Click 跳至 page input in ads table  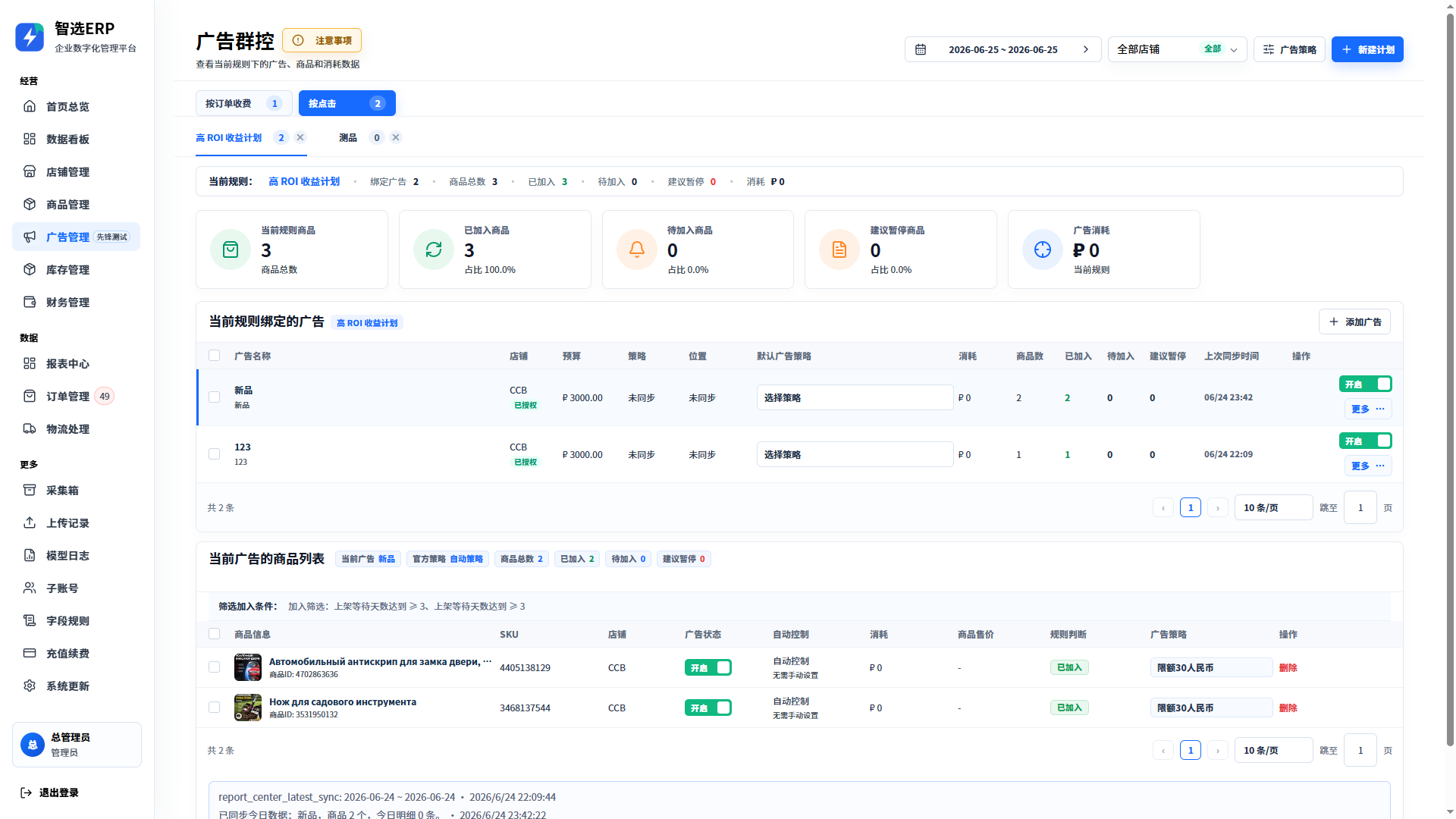click(1360, 507)
